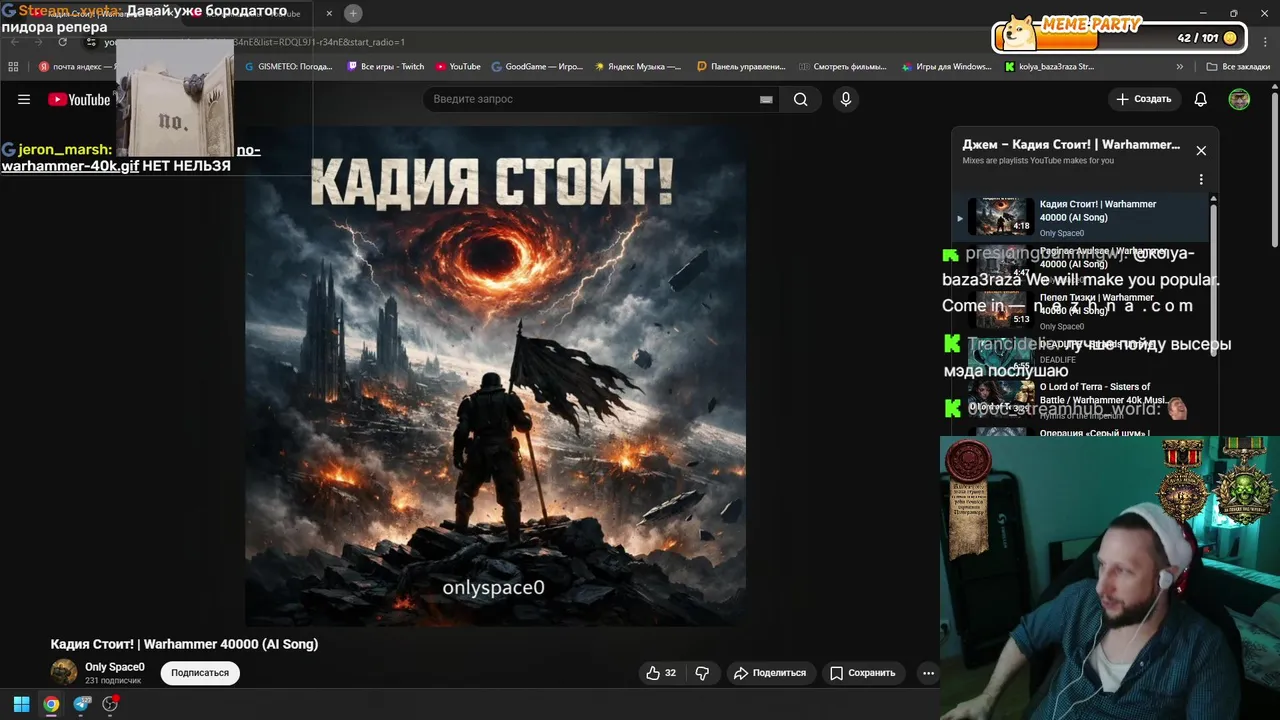Viewport: 1280px width, 720px height.
Task: Dislike the video
Action: 702,673
